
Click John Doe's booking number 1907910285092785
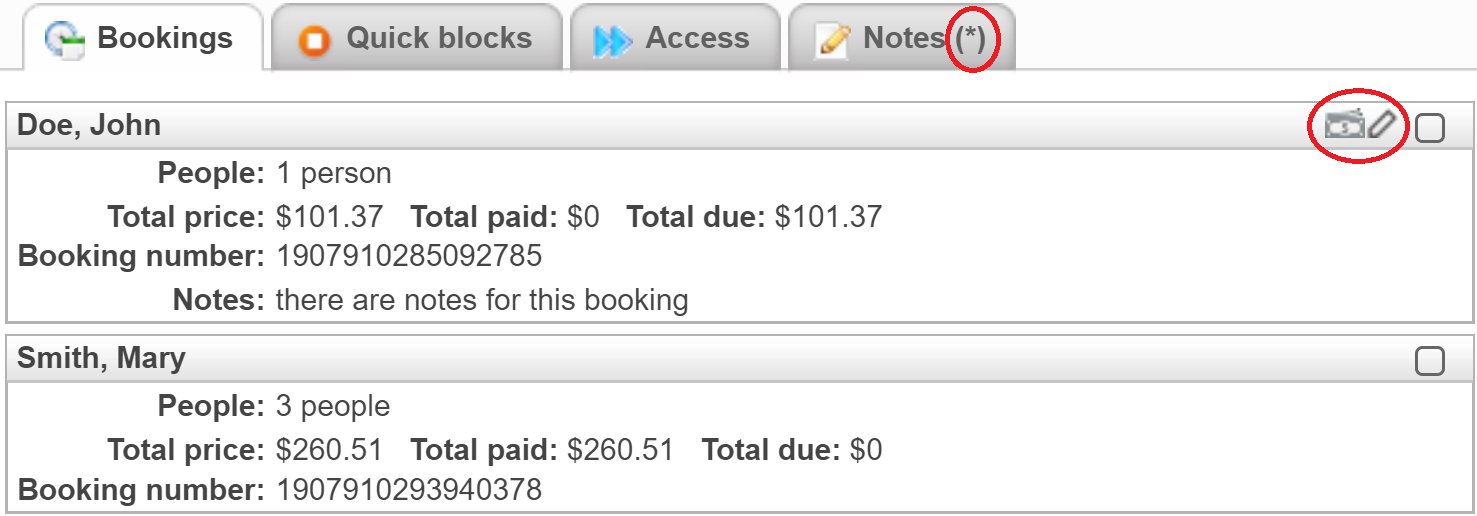409,257
